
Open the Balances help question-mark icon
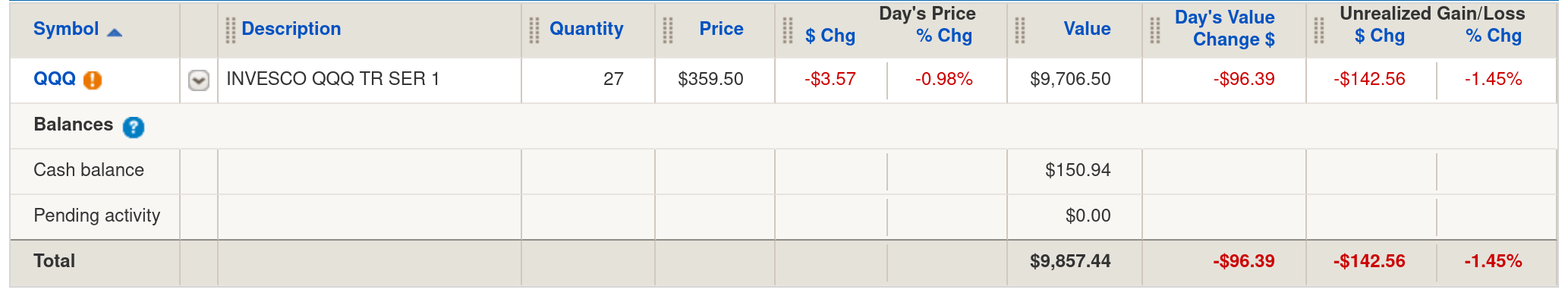point(134,127)
